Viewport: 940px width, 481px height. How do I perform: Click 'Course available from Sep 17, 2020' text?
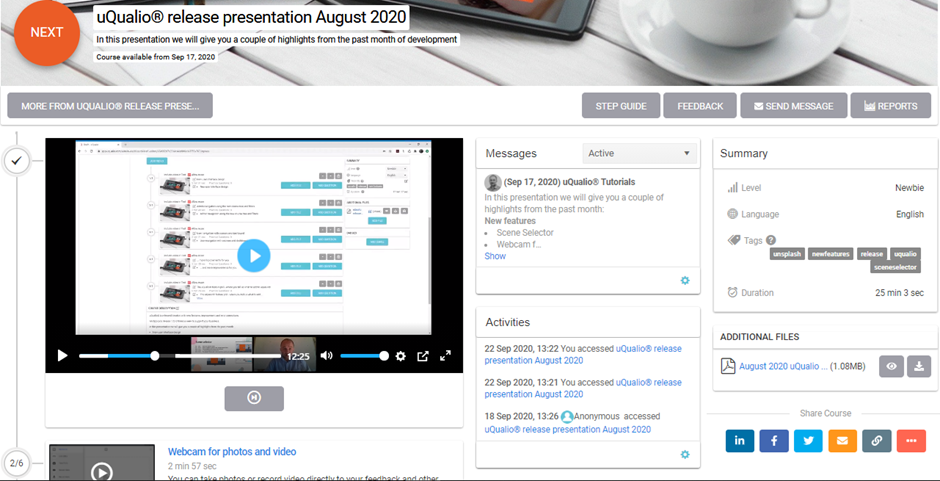156,57
